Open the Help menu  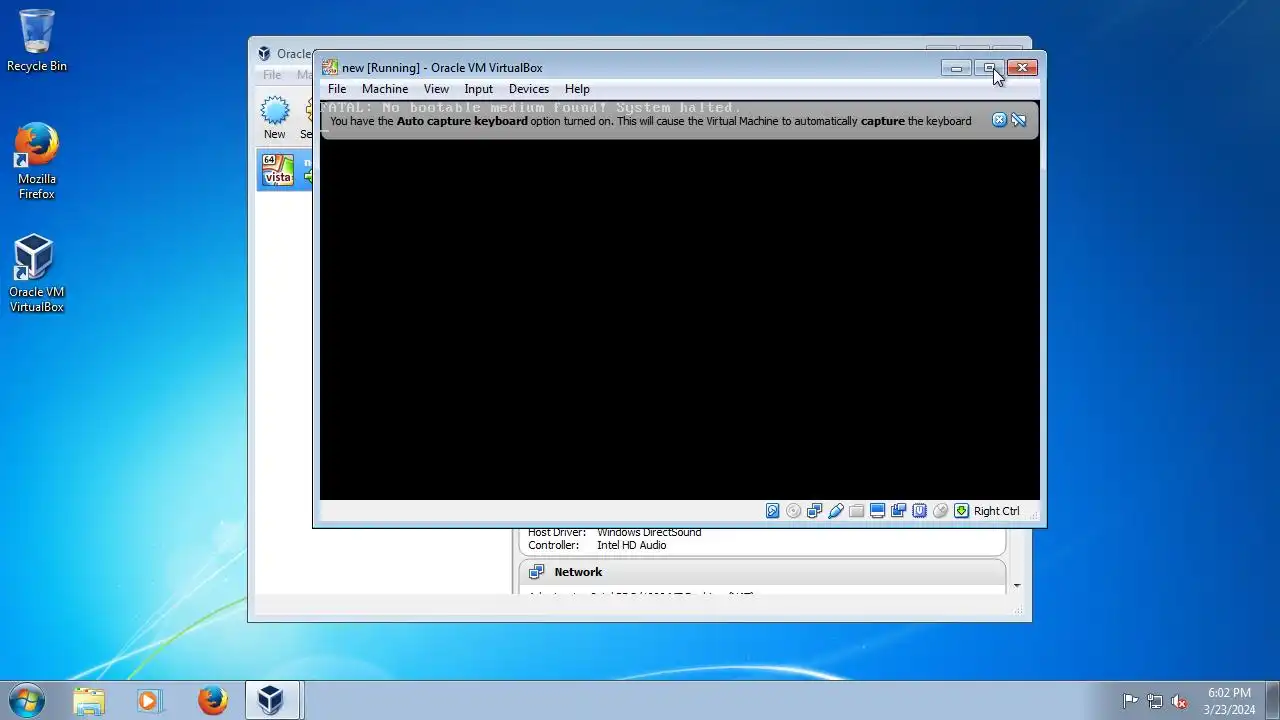tap(577, 89)
